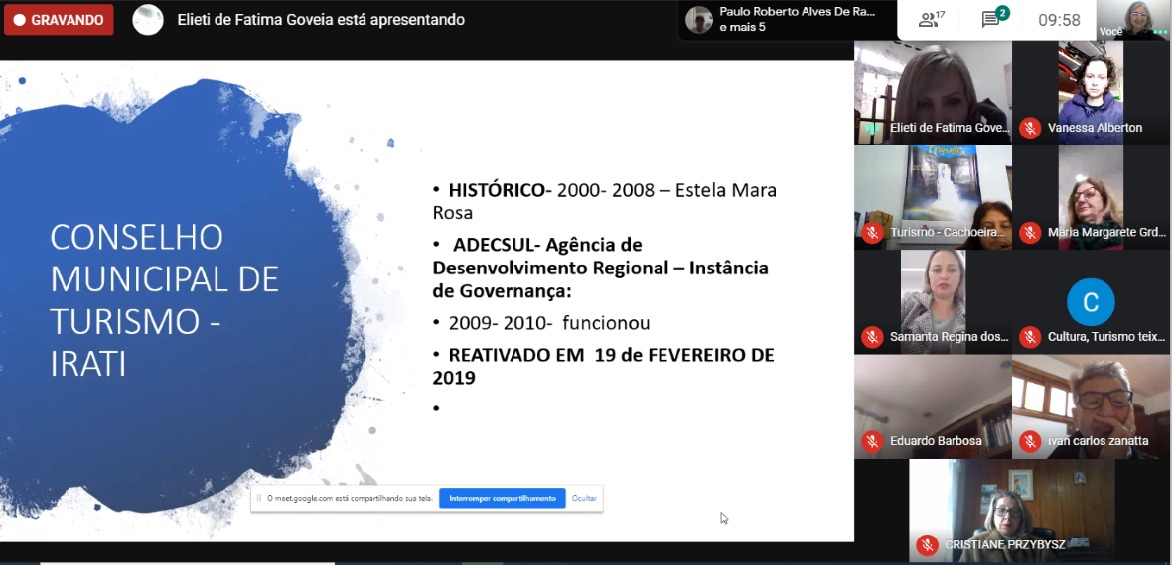Select Eduardo Barbosa's video tile
Screen dimensions: 1172x565
[x=933, y=407]
